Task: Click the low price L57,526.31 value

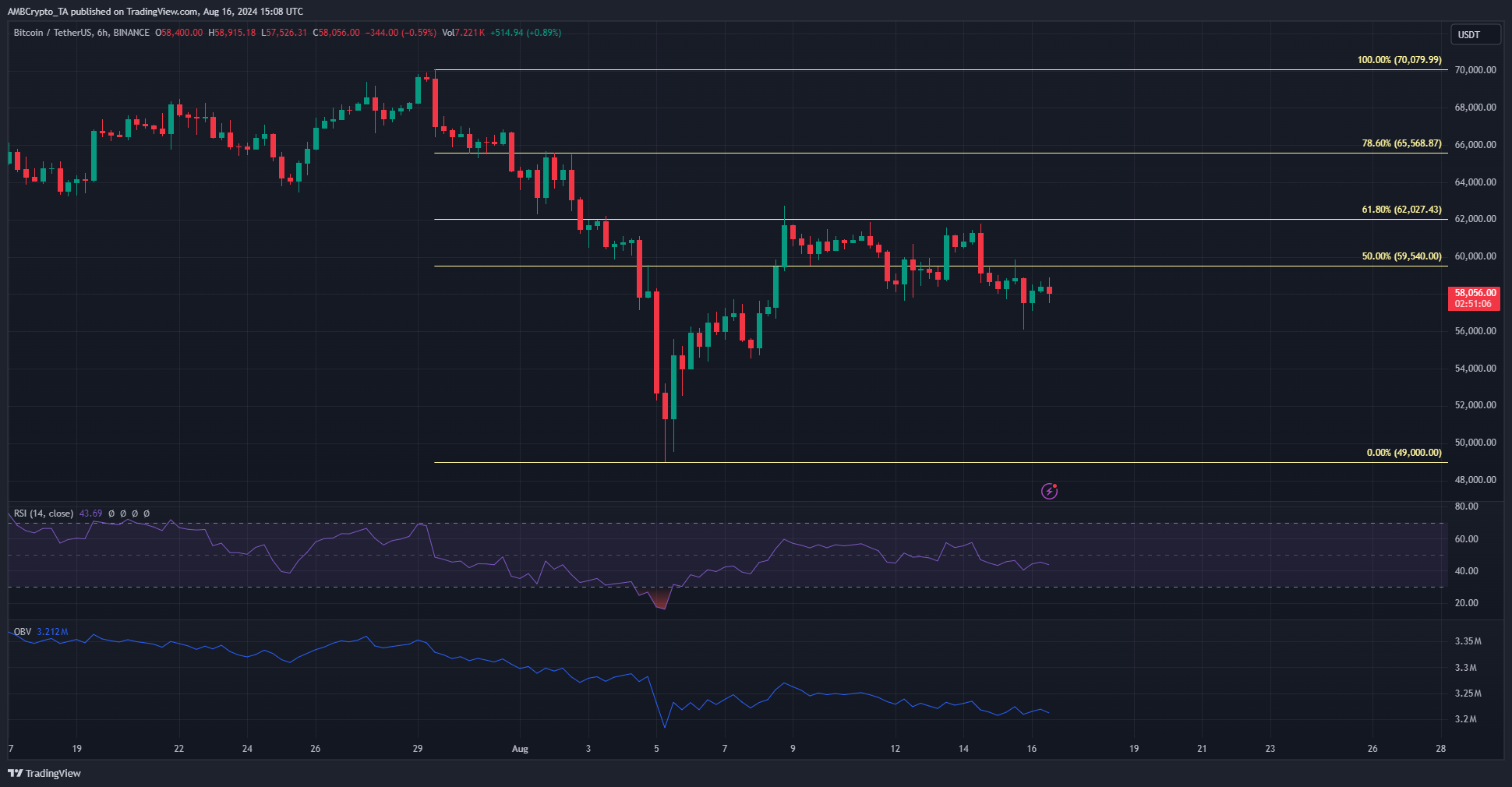Action: coord(284,33)
